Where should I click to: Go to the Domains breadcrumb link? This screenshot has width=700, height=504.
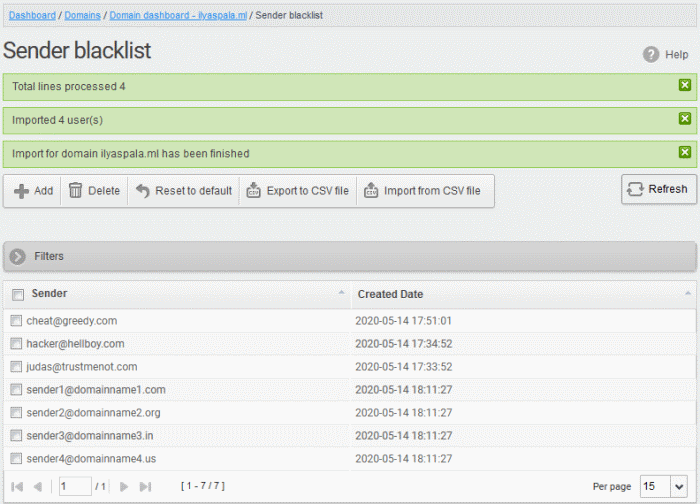point(83,15)
